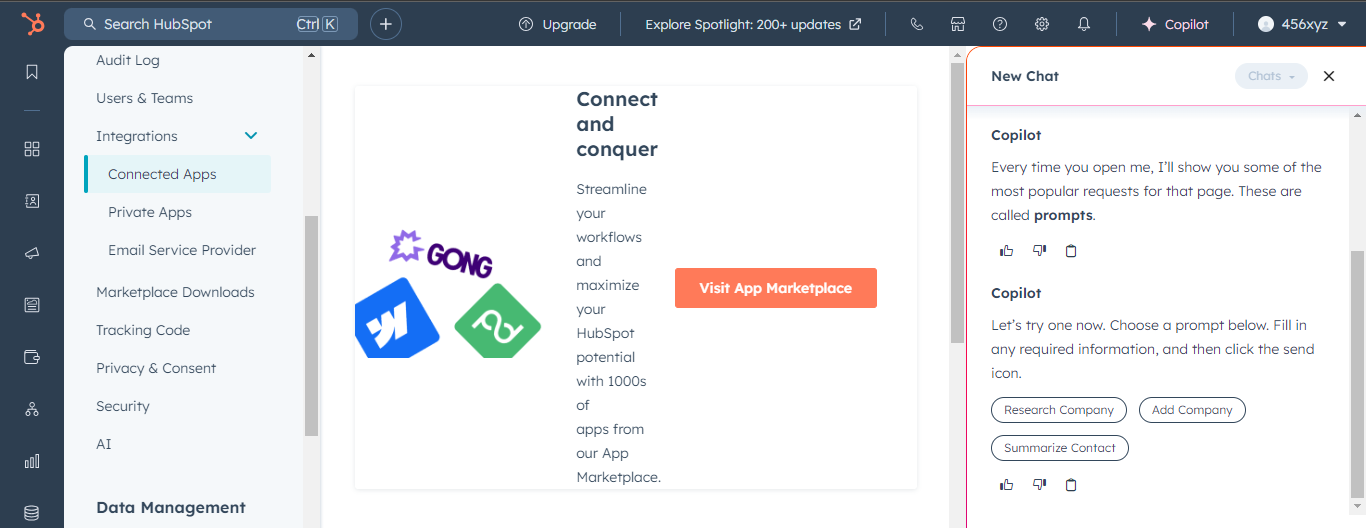1366x528 pixels.
Task: Click the Copilot chat panel scrollbar
Action: point(1356,370)
